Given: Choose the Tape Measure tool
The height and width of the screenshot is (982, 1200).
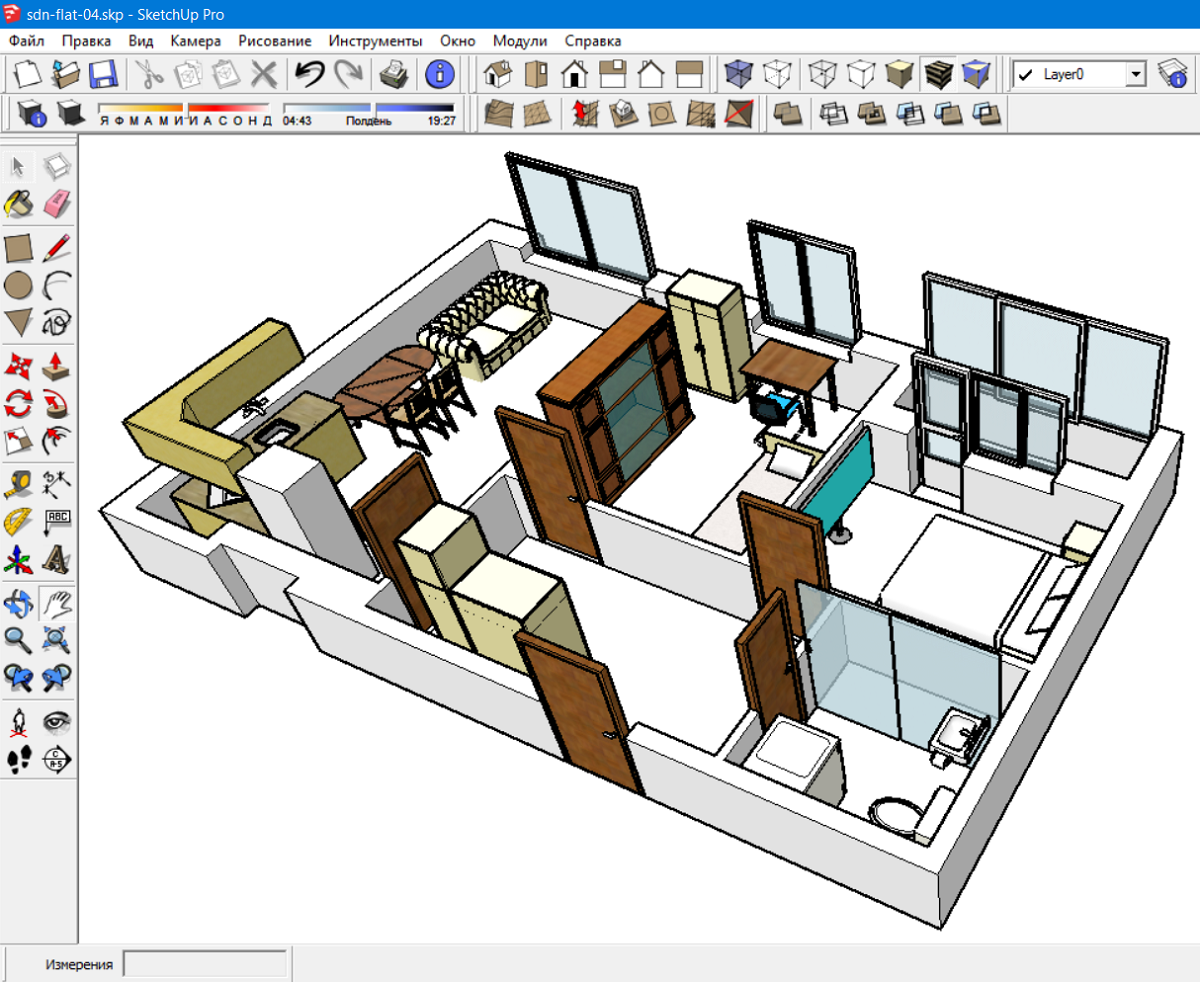Looking at the screenshot, I should tap(19, 484).
